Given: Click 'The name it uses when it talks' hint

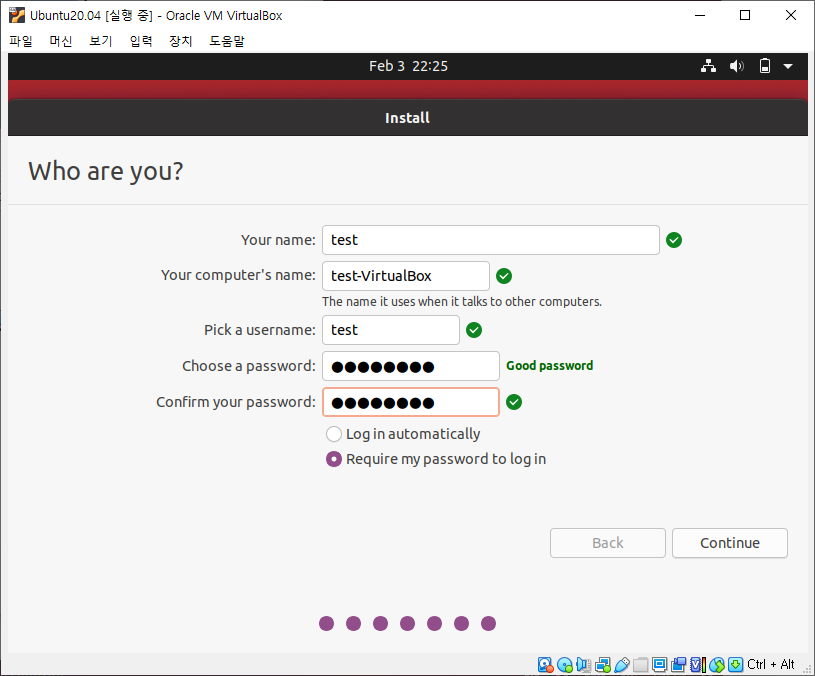Looking at the screenshot, I should tap(462, 302).
